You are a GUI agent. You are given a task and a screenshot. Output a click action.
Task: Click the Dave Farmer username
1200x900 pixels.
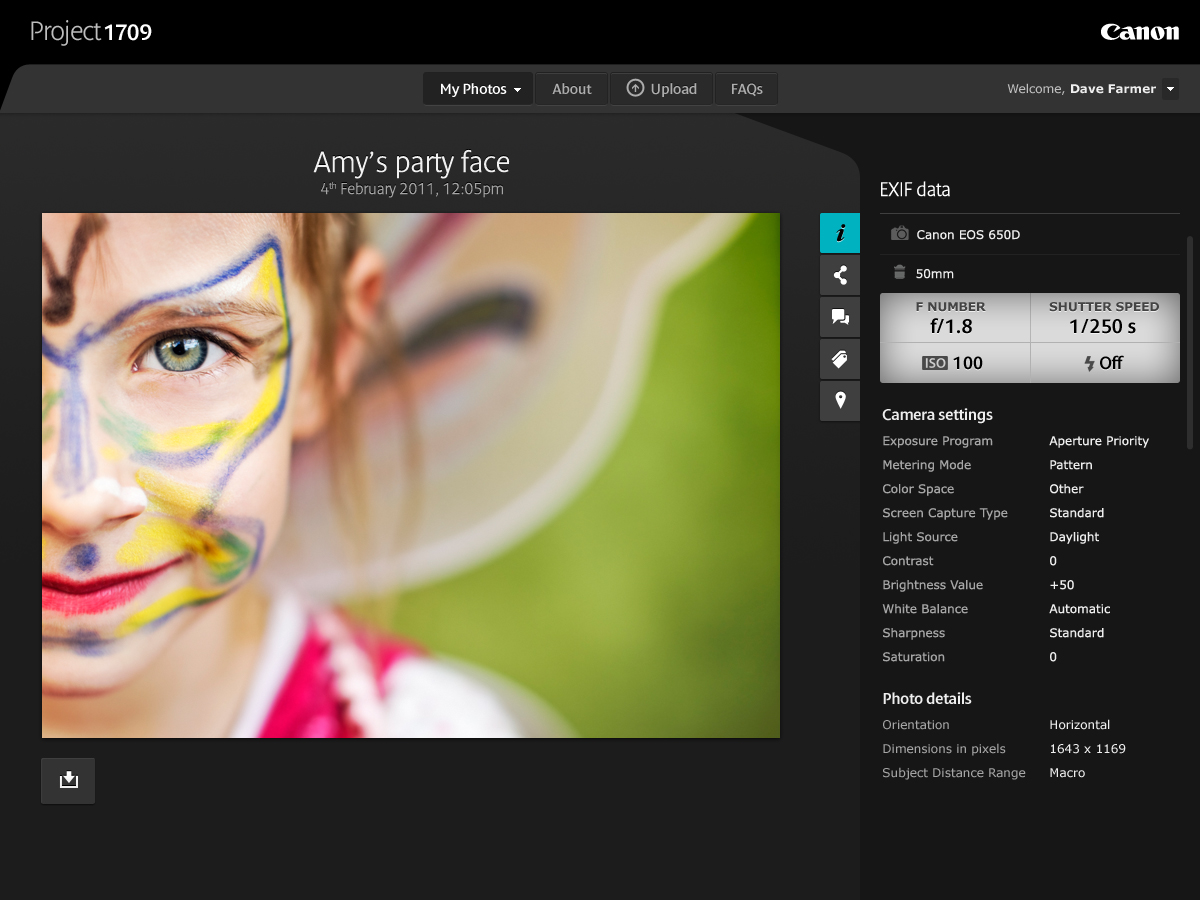tap(1112, 89)
